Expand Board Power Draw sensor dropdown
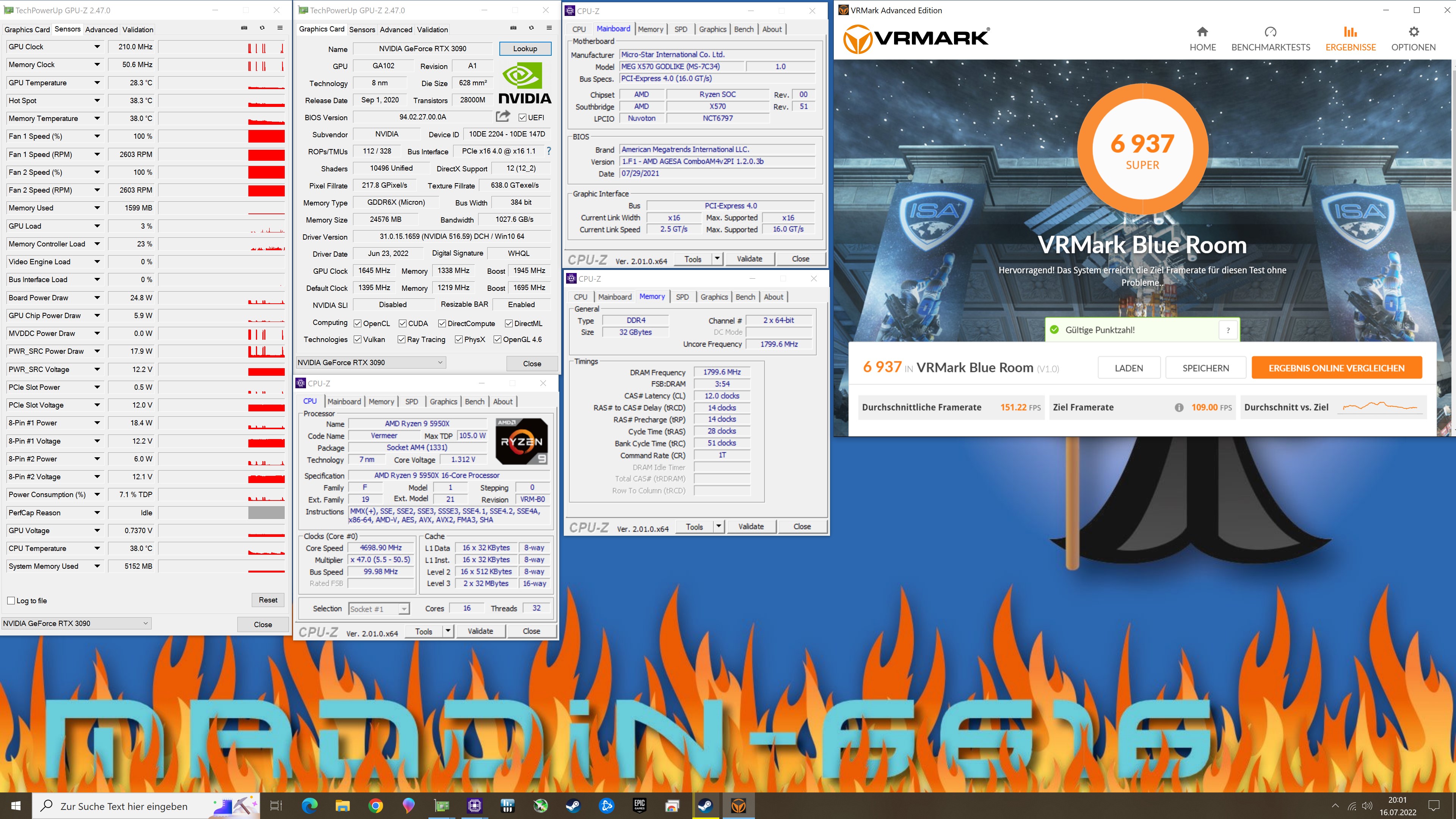 pyautogui.click(x=97, y=297)
